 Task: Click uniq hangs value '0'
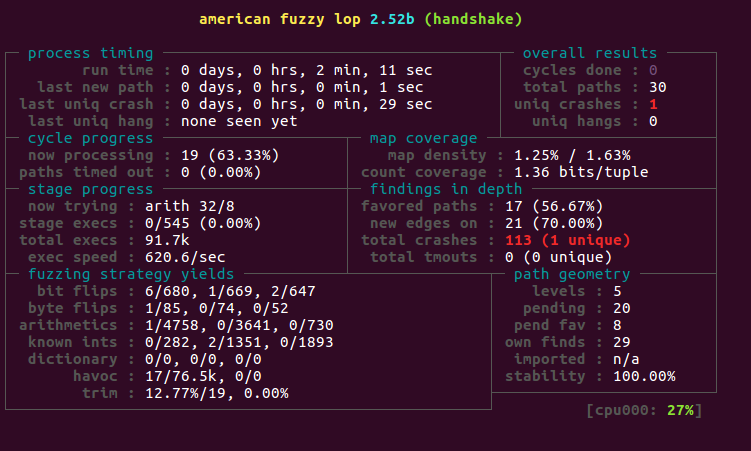pos(653,121)
